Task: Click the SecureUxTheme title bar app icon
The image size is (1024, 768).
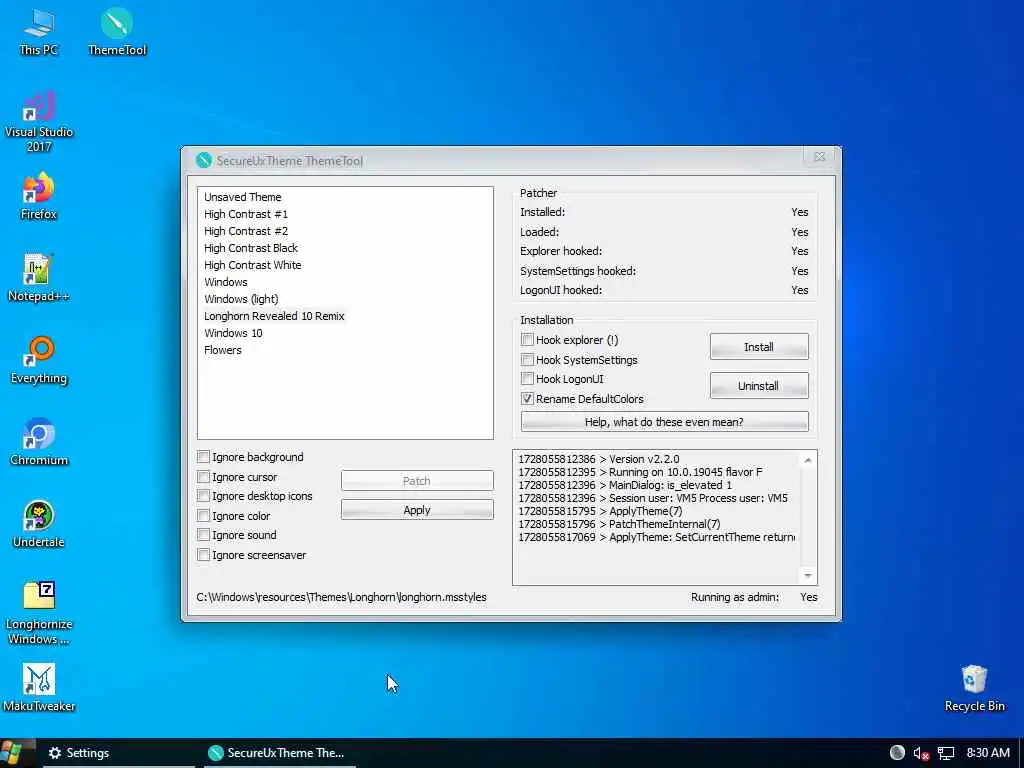Action: pyautogui.click(x=204, y=160)
